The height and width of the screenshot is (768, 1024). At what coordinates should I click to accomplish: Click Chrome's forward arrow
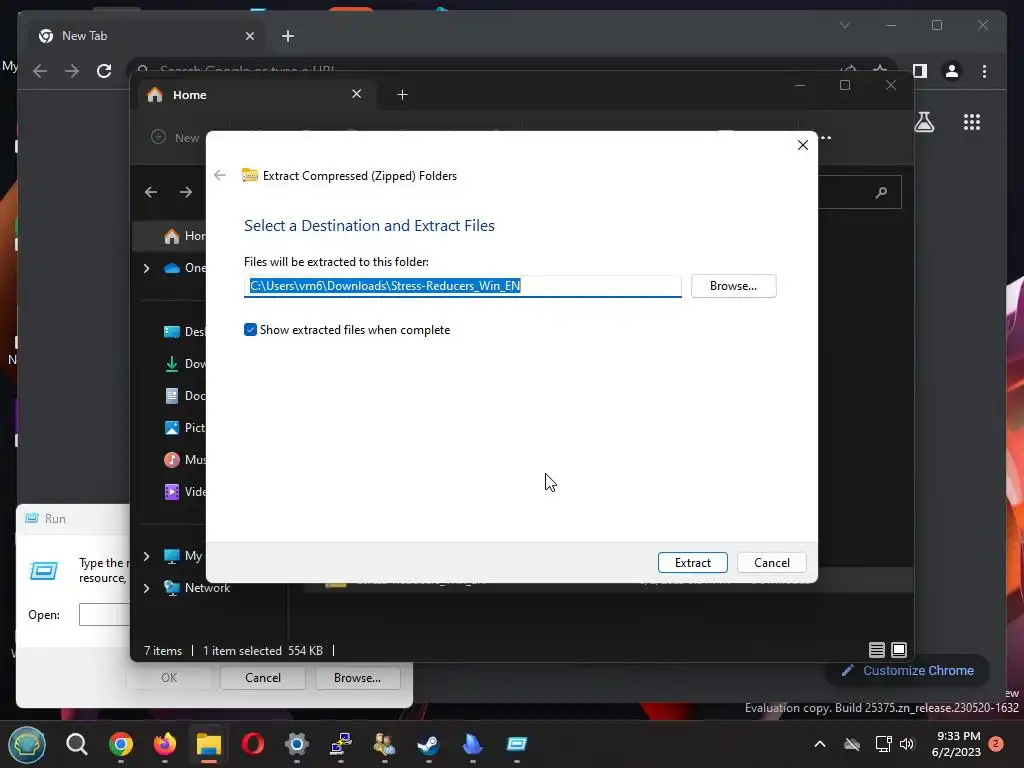[72, 71]
